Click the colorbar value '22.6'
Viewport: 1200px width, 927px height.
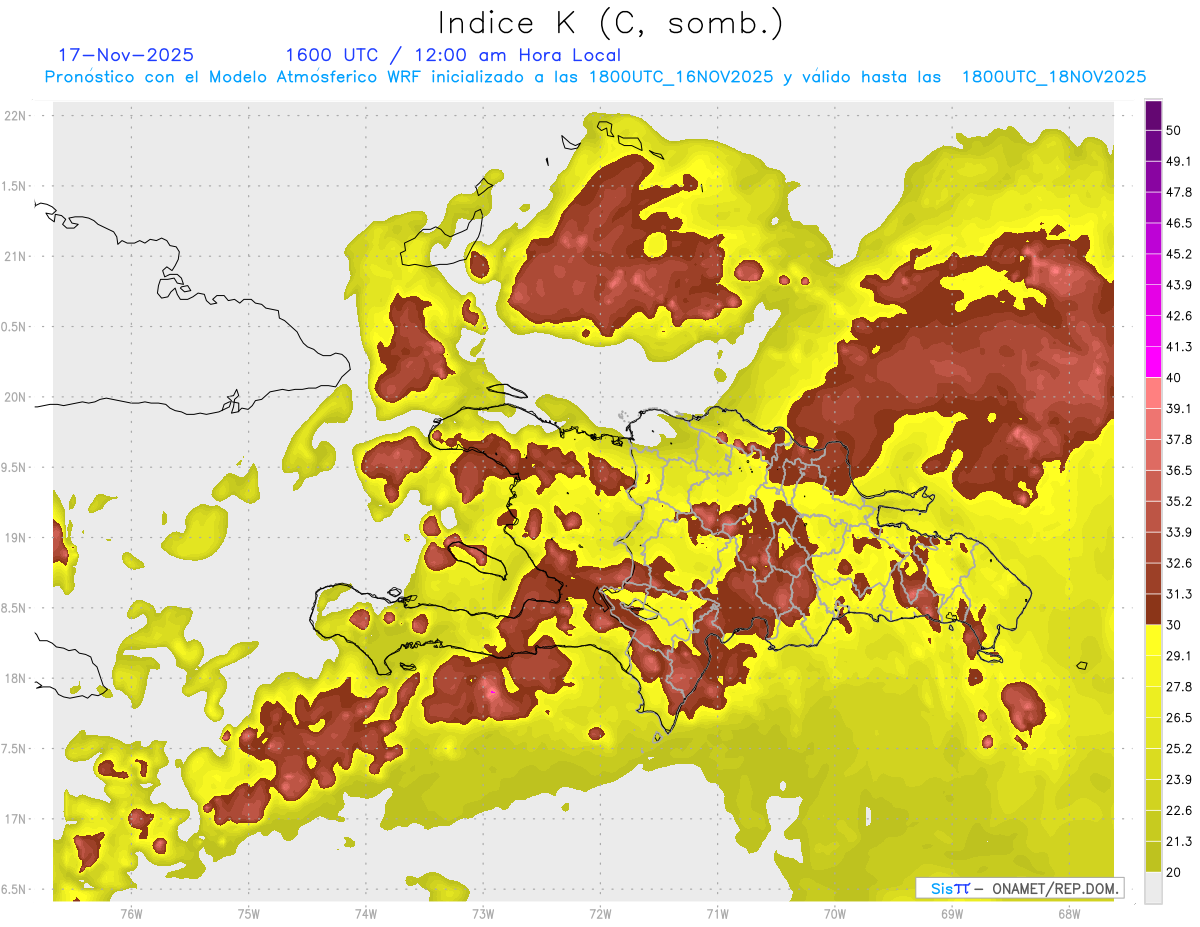coord(1179,810)
